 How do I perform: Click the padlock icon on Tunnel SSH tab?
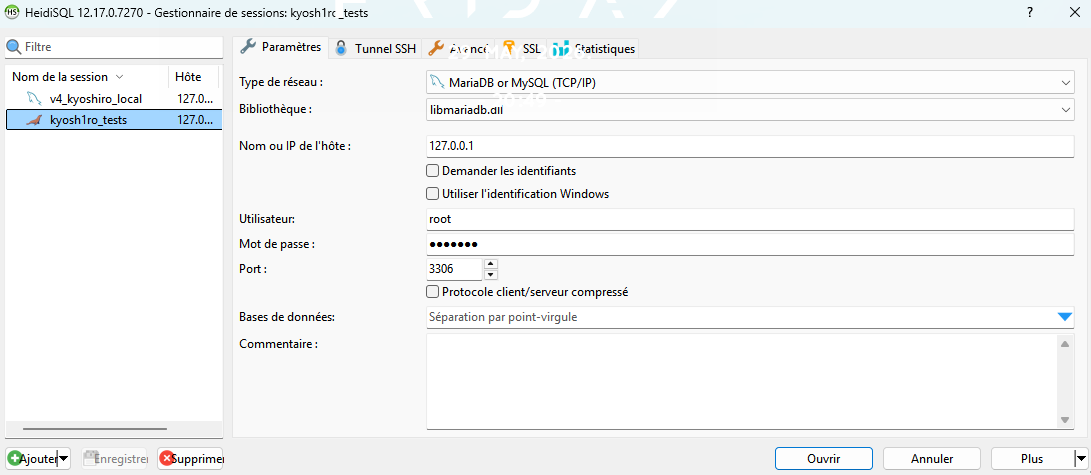pos(340,48)
